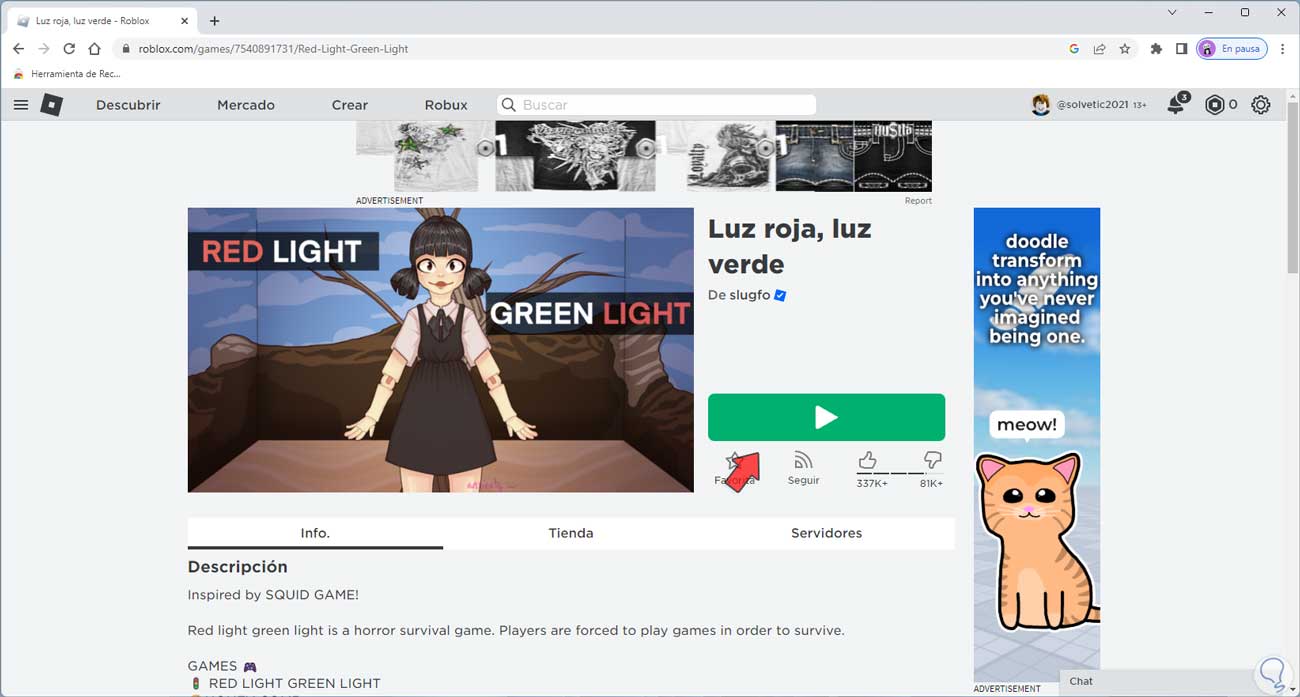Click the game thumbnail image
The height and width of the screenshot is (697, 1300).
tap(440, 350)
